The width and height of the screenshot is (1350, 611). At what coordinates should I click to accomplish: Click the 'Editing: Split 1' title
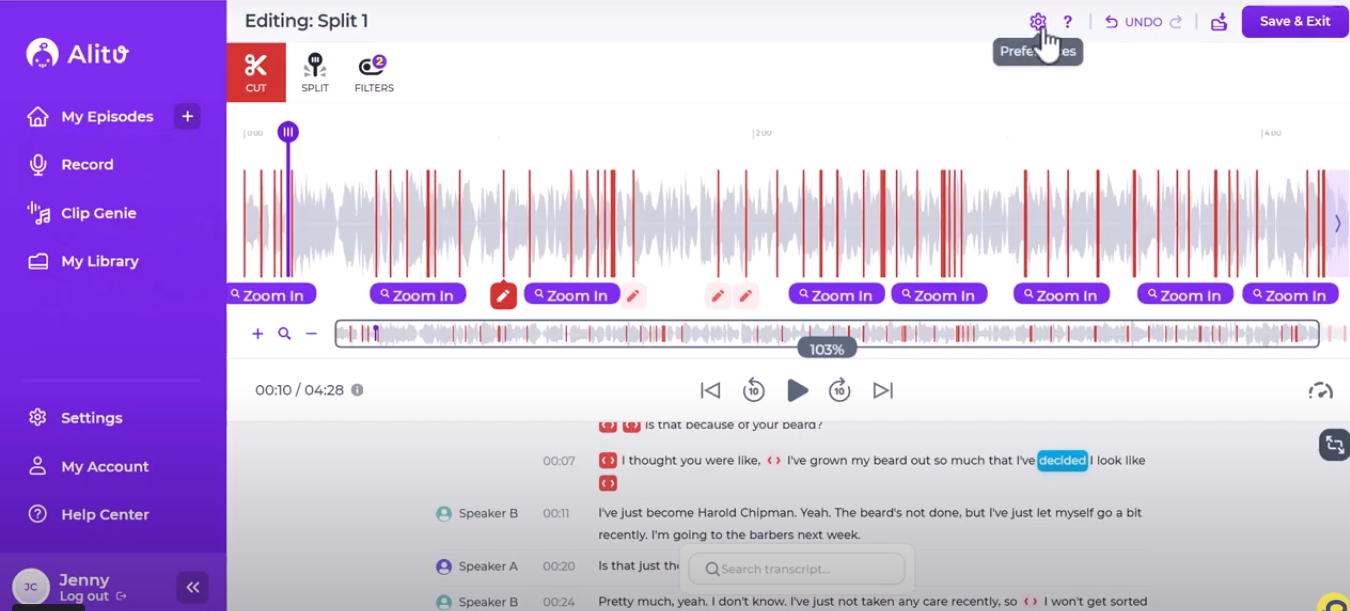(306, 21)
